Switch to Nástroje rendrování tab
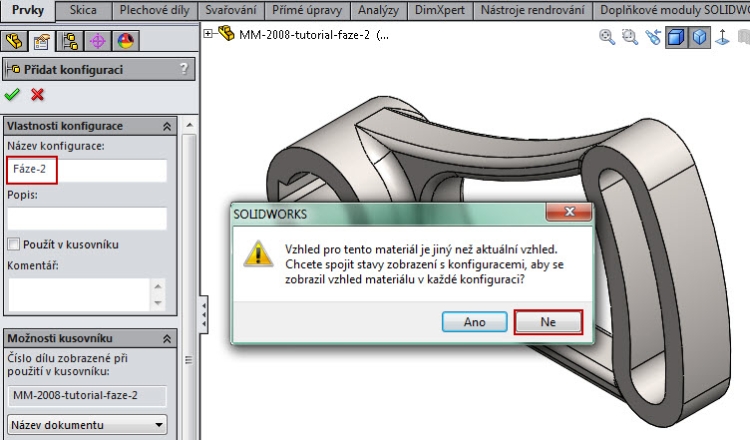Screen dimensions: 750x440 coord(532,10)
